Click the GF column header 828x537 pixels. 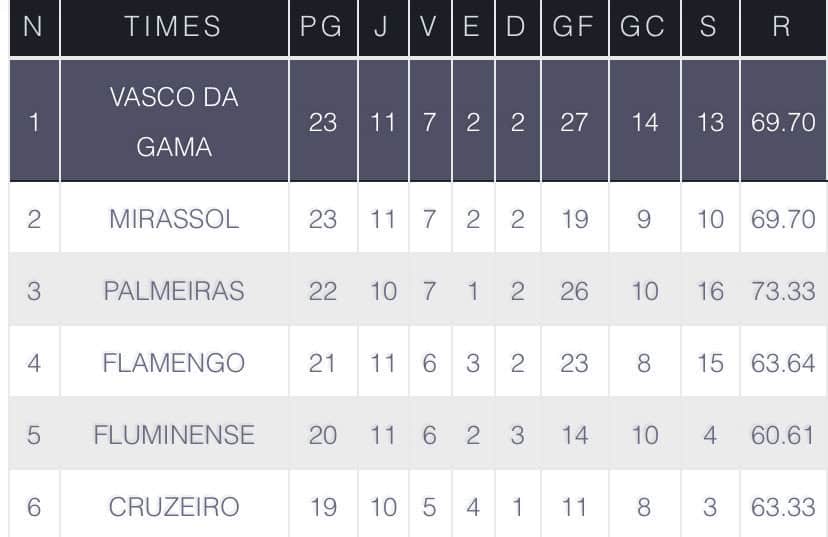[574, 28]
